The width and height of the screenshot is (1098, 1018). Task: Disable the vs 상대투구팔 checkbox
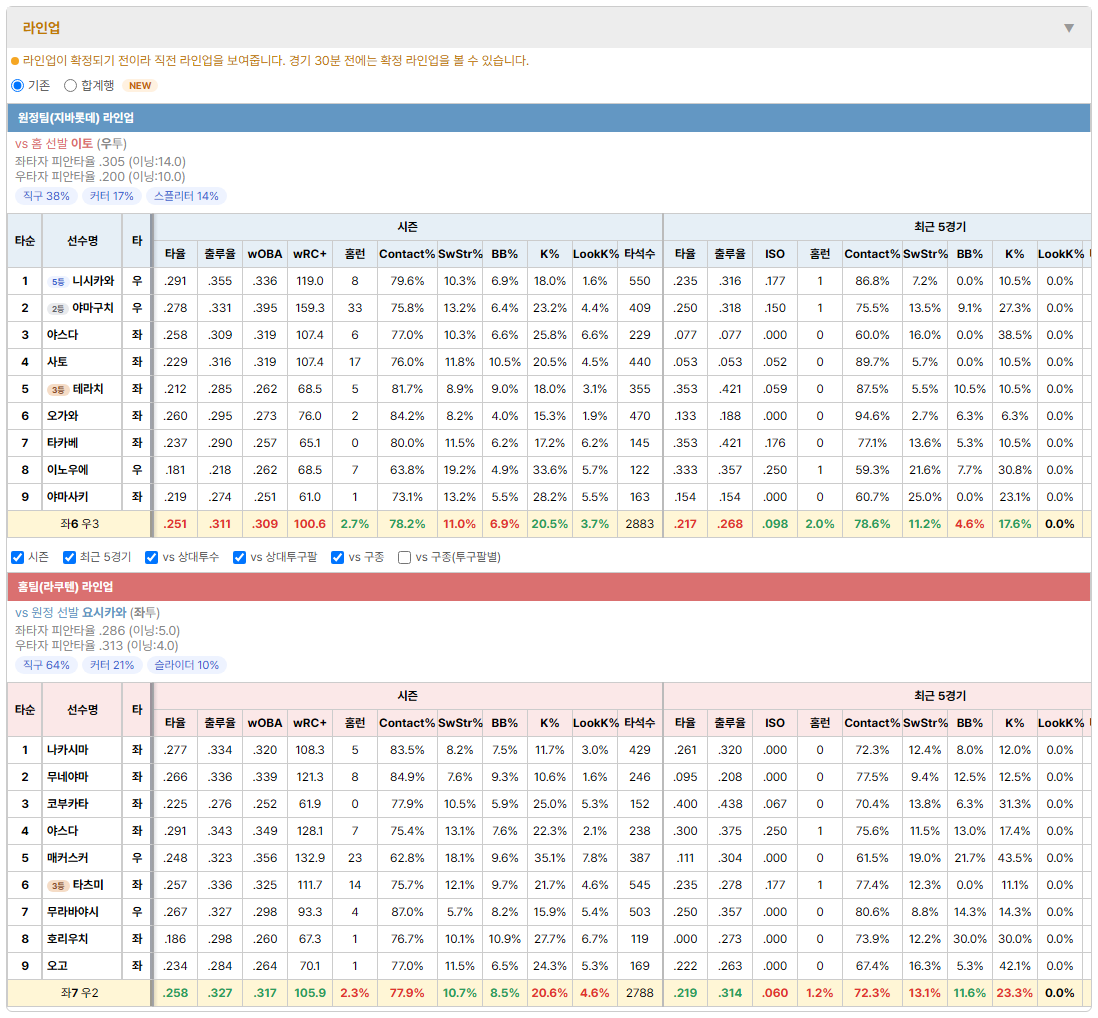click(239, 557)
